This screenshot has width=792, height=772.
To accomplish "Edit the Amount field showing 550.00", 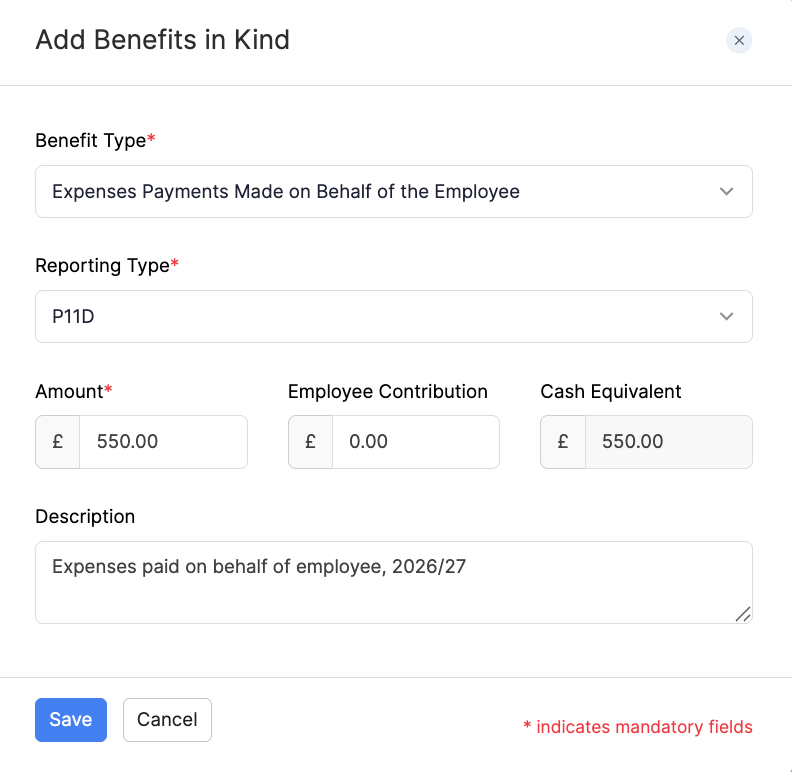I will click(x=163, y=442).
